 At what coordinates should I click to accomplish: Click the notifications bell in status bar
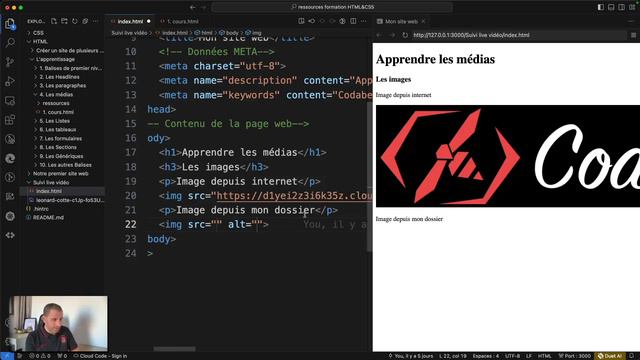click(632, 356)
